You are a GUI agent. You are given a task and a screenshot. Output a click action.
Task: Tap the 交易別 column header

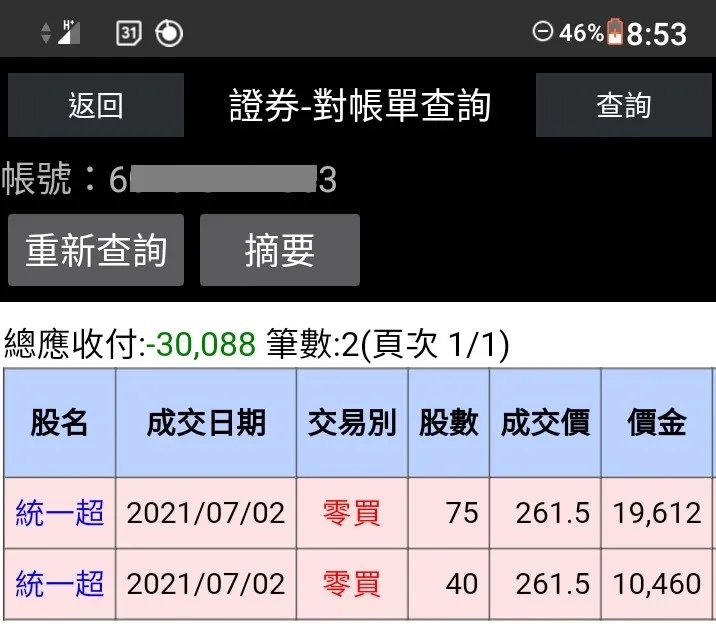[x=352, y=423]
